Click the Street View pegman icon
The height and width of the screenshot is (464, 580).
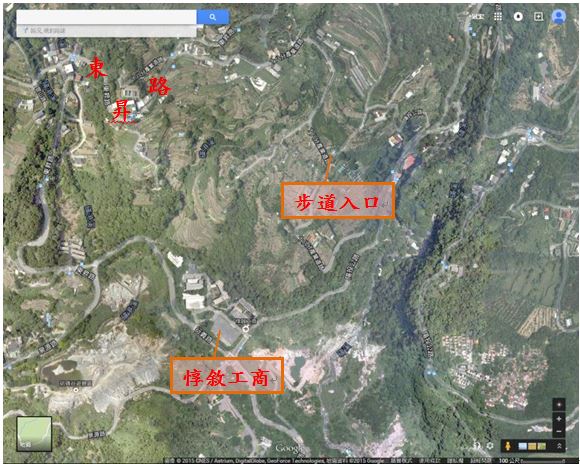tap(508, 446)
